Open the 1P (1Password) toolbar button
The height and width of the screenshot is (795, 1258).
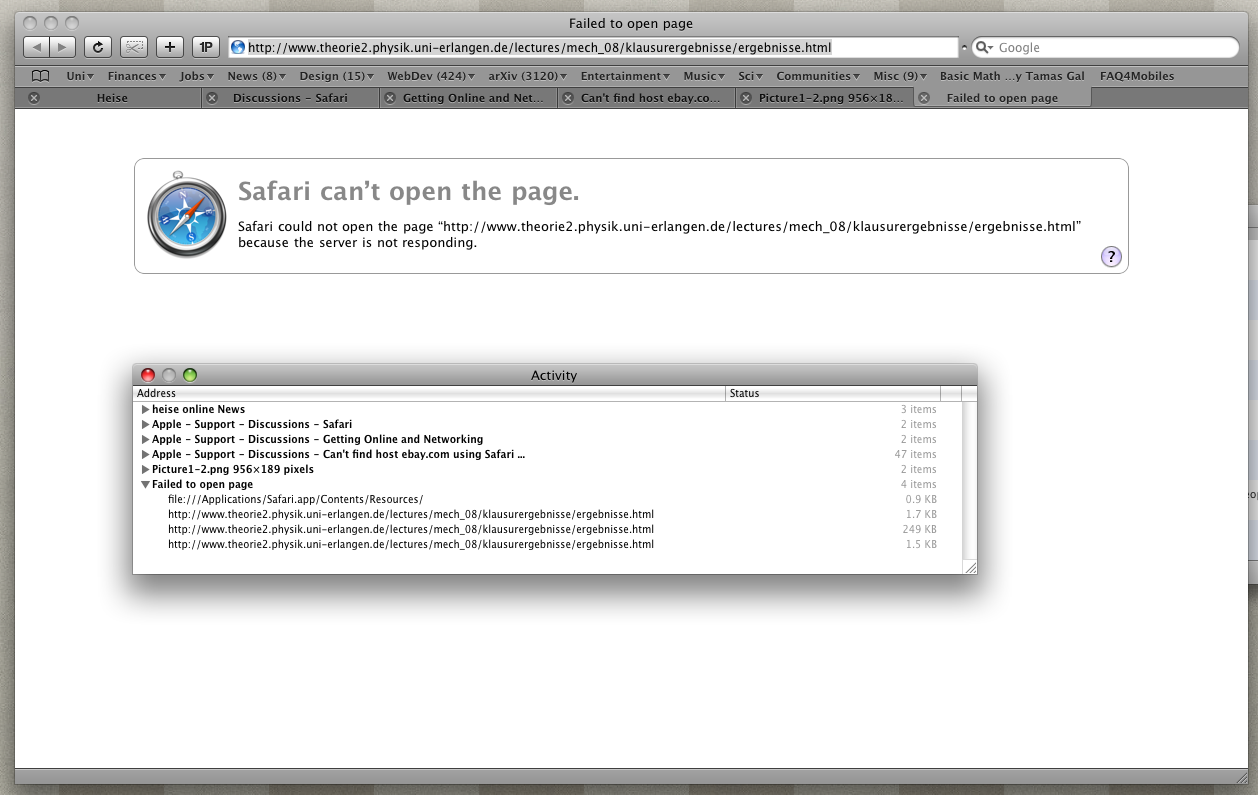[x=205, y=47]
